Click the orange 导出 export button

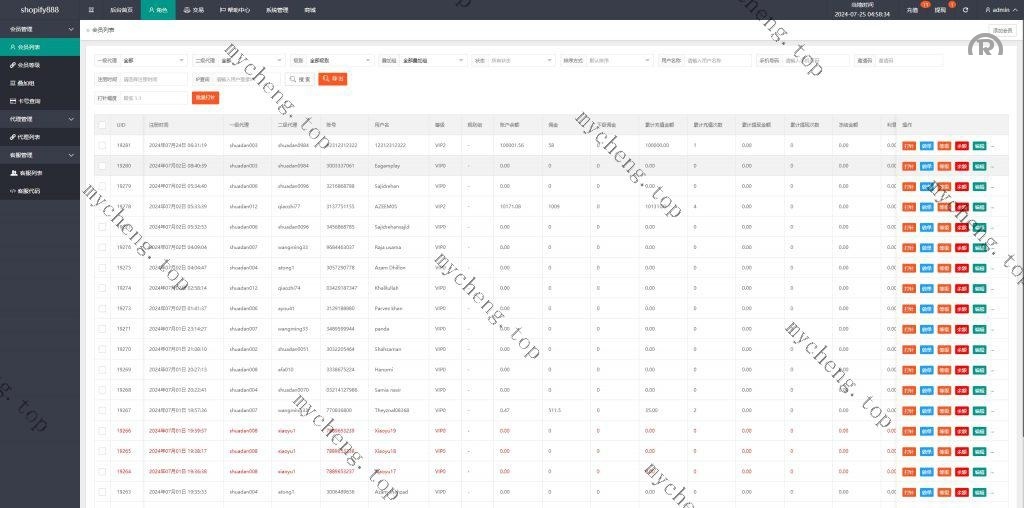coord(333,79)
